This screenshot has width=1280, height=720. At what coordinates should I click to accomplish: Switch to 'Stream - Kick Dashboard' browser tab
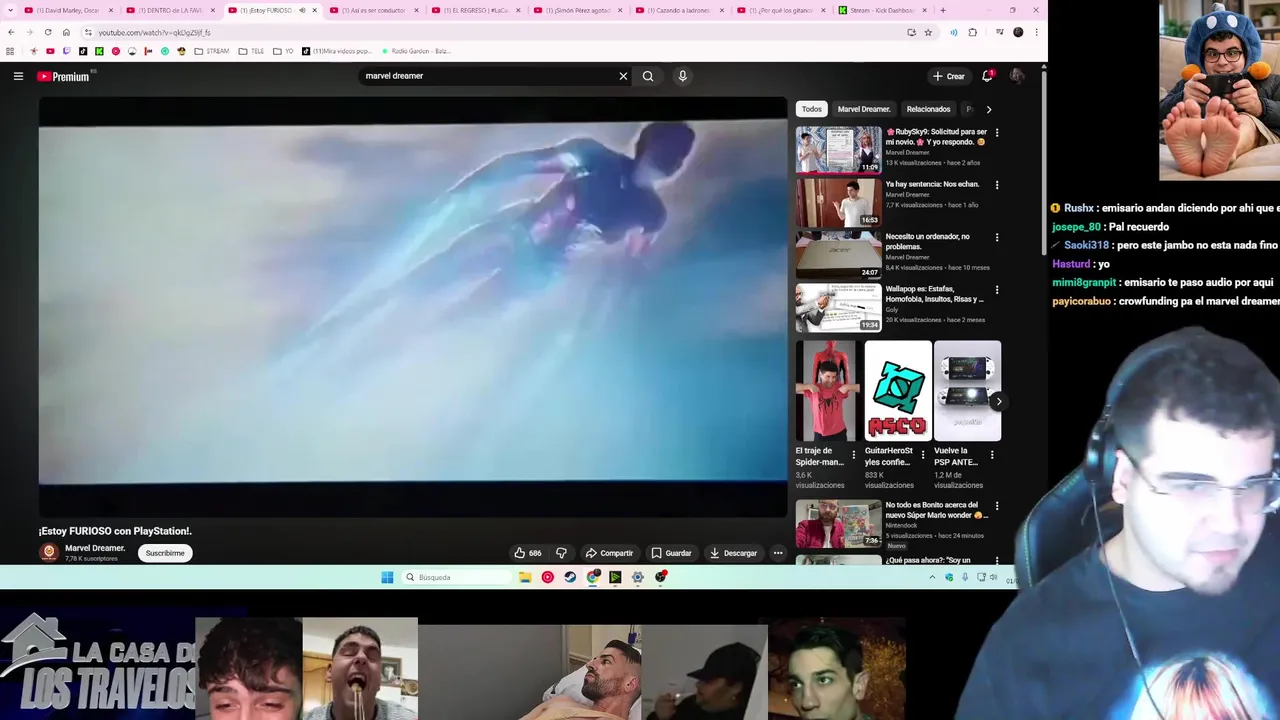884,10
